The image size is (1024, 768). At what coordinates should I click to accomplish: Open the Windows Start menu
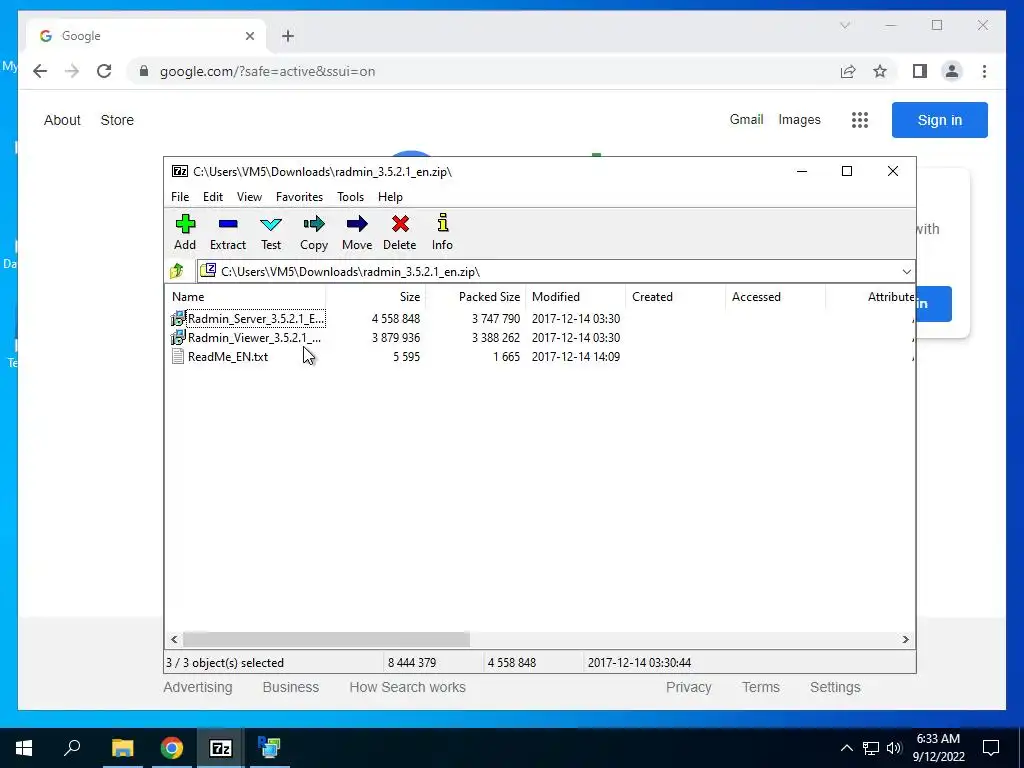click(x=24, y=748)
